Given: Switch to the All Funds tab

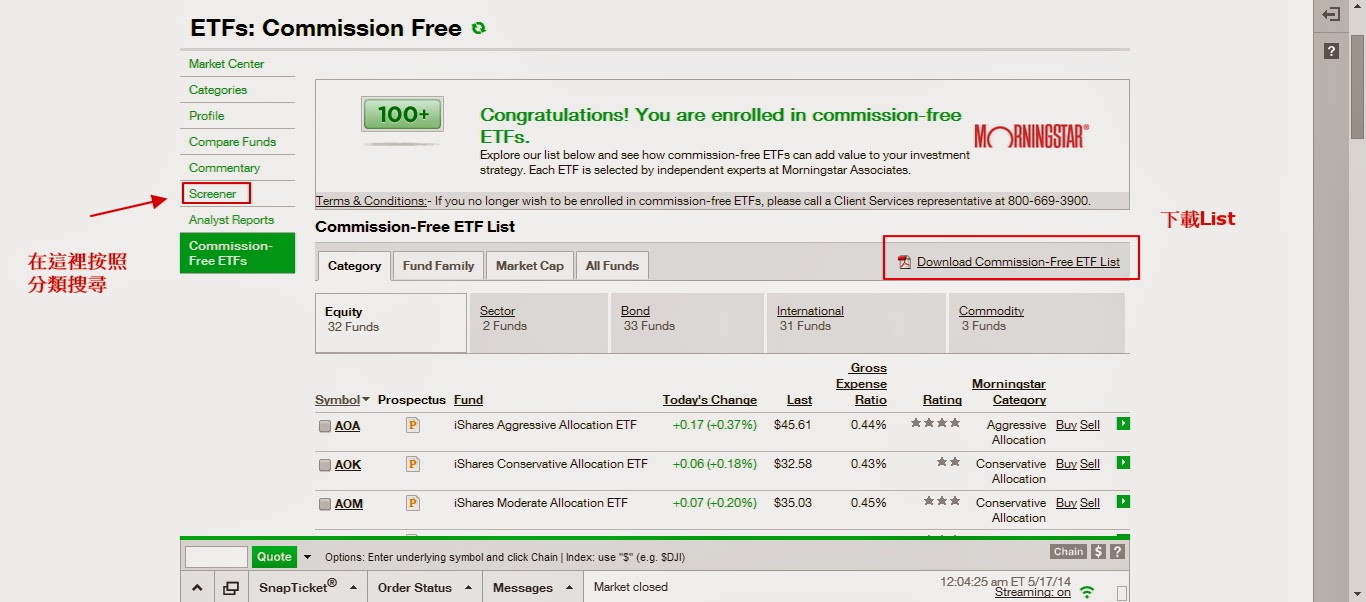Looking at the screenshot, I should point(612,266).
